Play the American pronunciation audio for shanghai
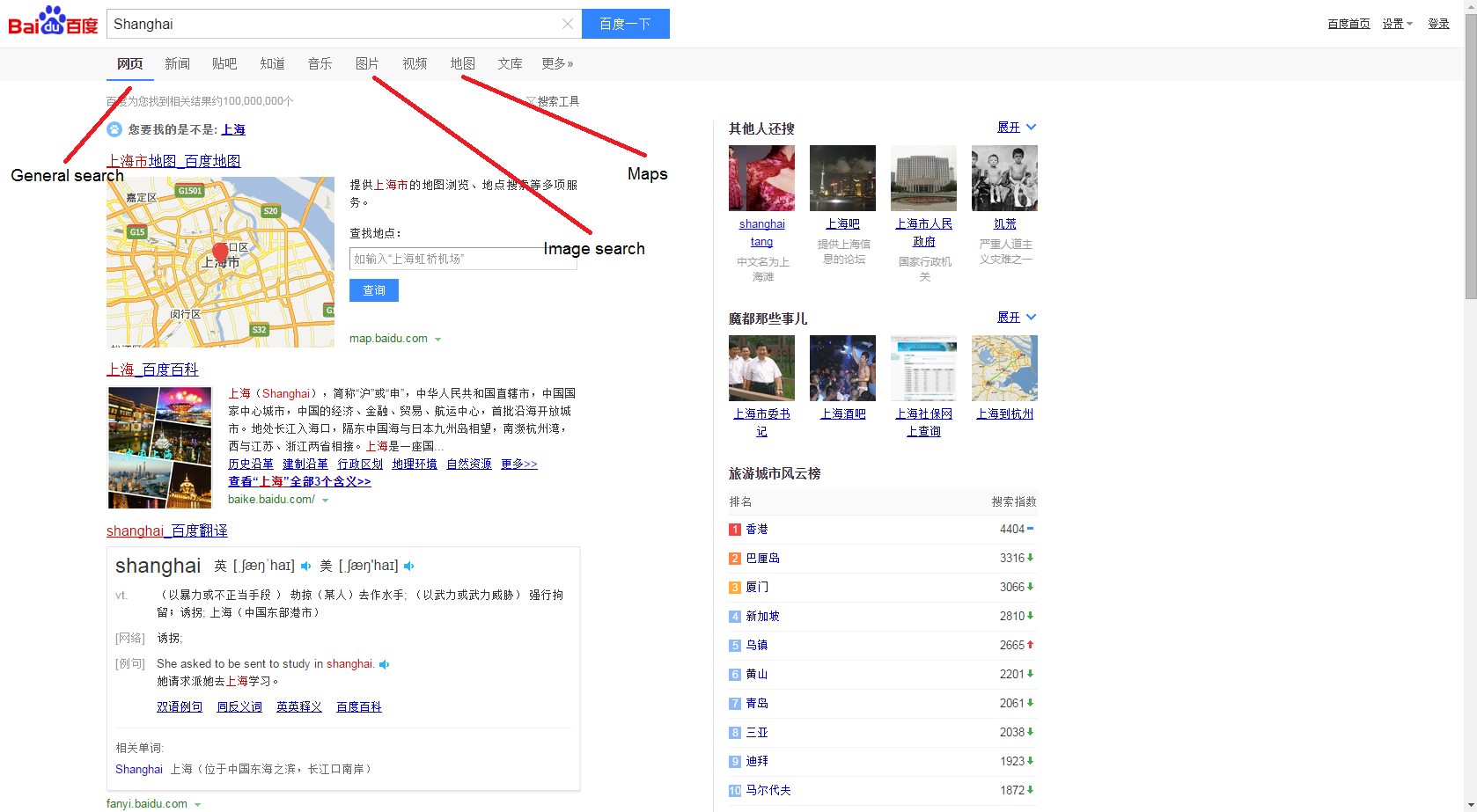This screenshot has height=812, width=1477. click(x=408, y=566)
